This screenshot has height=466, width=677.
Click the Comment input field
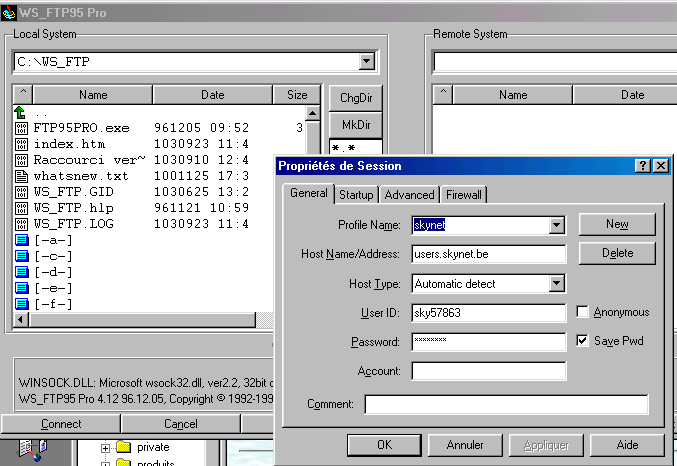pos(506,404)
